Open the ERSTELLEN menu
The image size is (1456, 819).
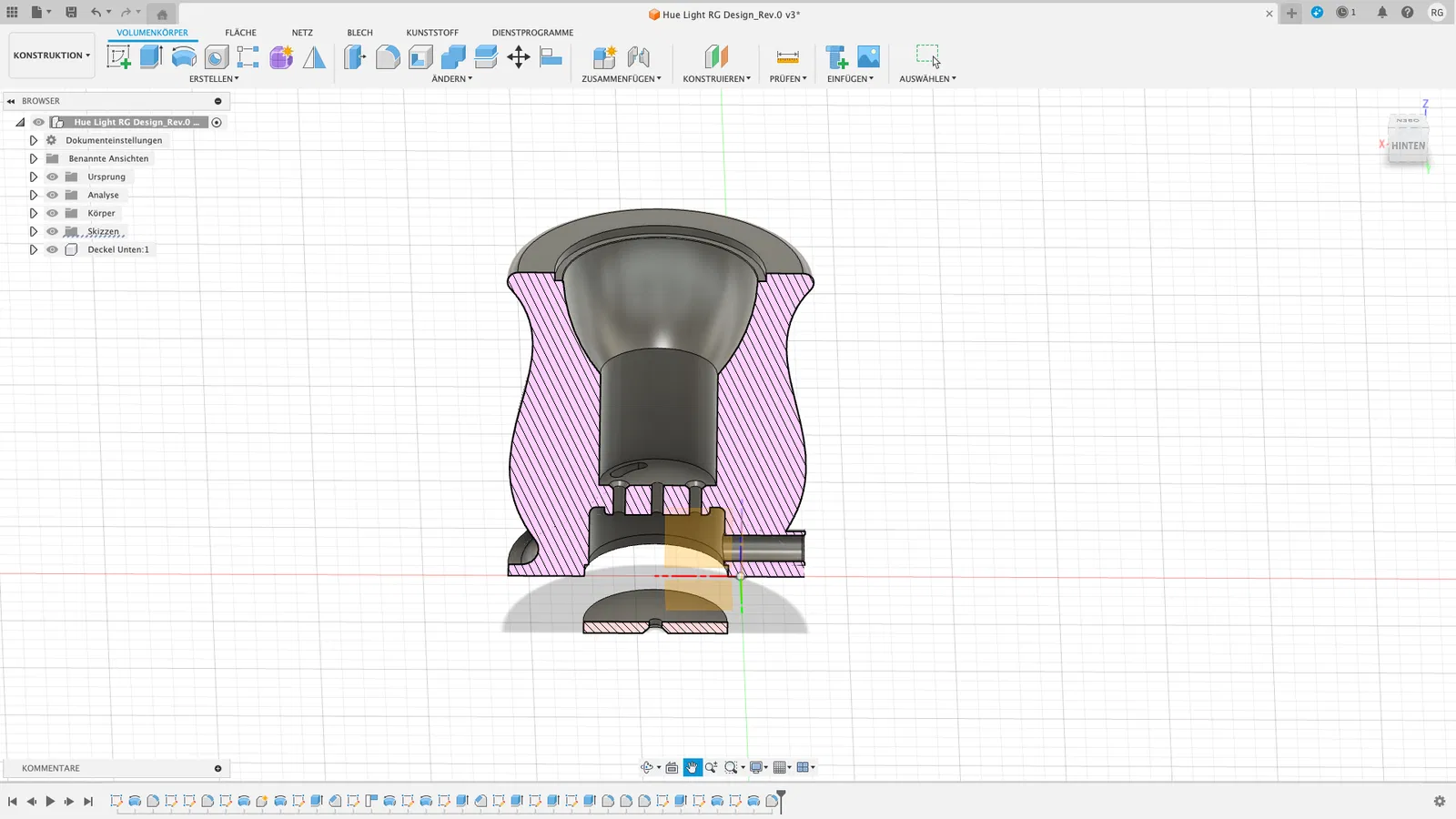214,79
